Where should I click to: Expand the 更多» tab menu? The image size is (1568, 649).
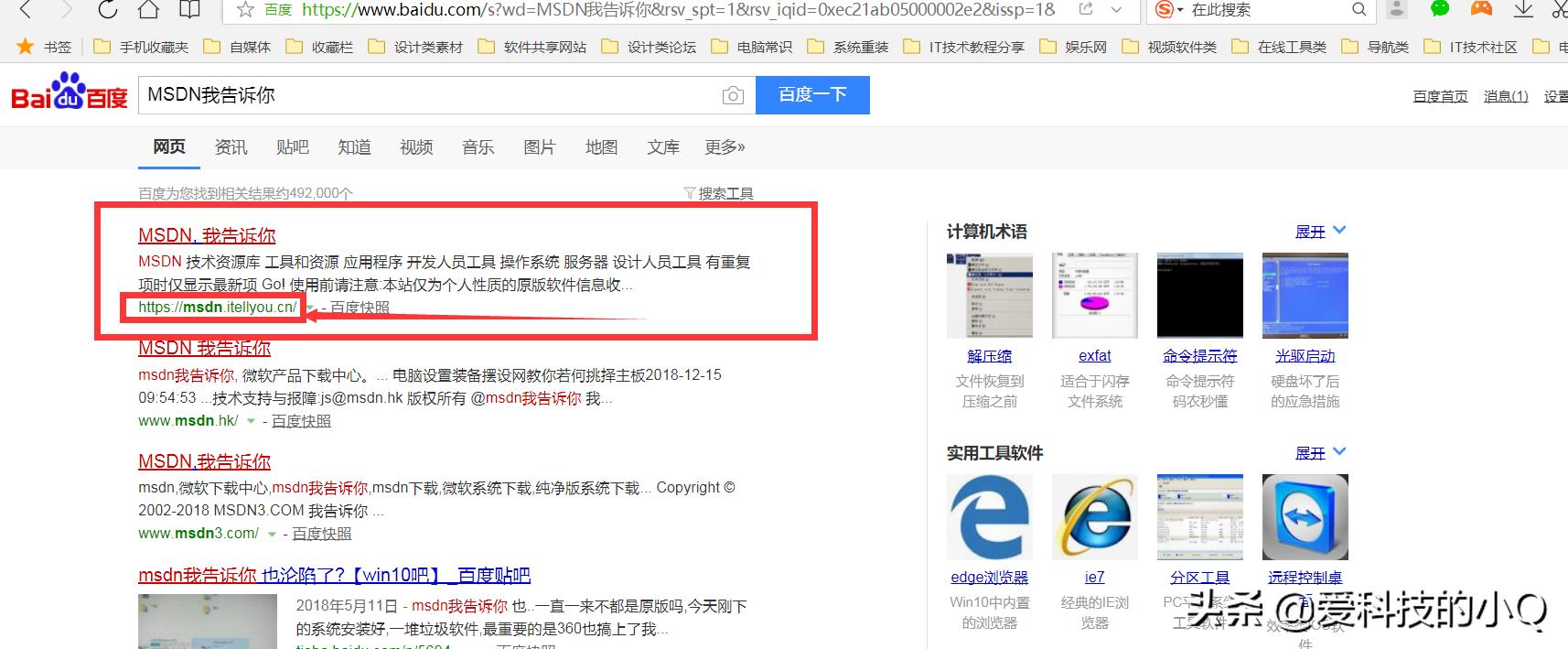725,147
